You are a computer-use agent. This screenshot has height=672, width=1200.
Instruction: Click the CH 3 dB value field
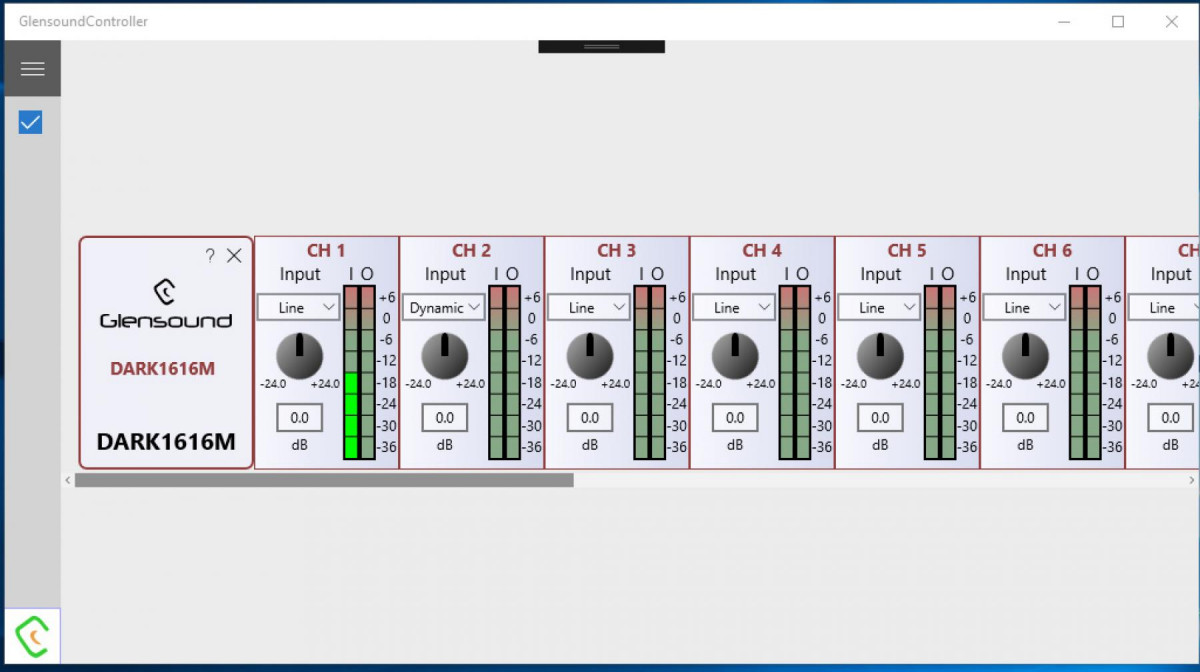pyautogui.click(x=590, y=418)
